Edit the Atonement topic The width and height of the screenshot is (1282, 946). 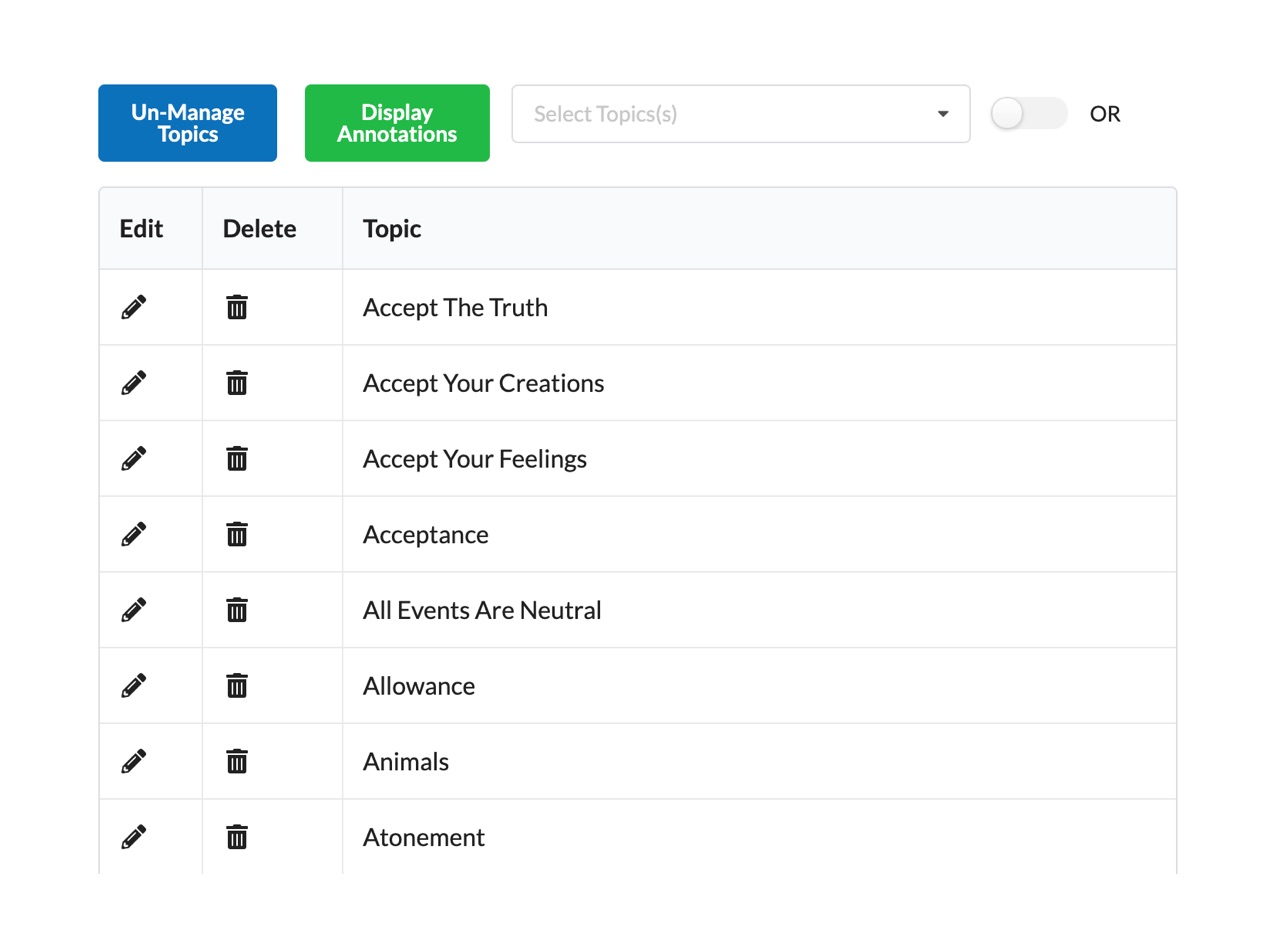134,837
